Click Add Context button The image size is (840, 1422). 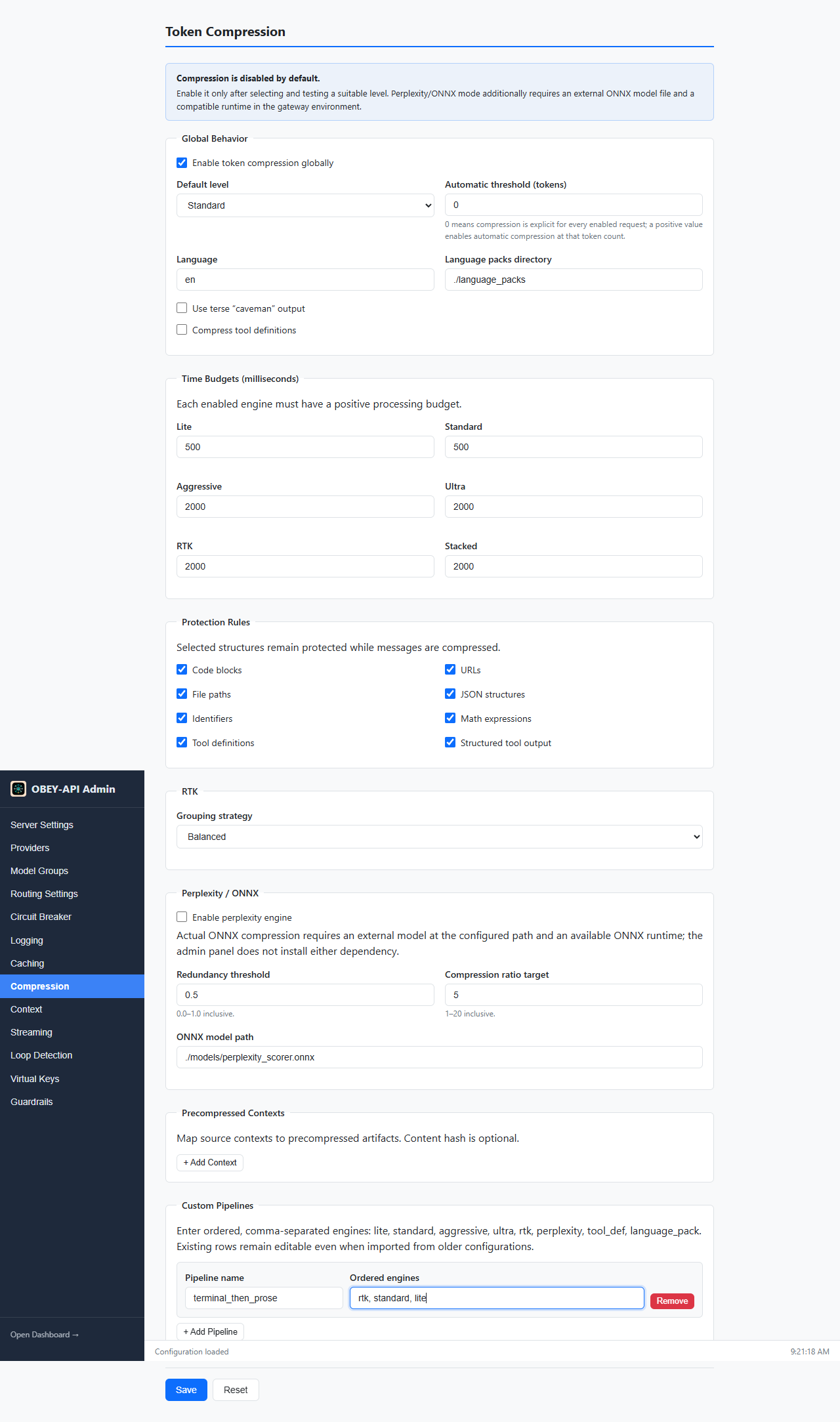tap(210, 1162)
